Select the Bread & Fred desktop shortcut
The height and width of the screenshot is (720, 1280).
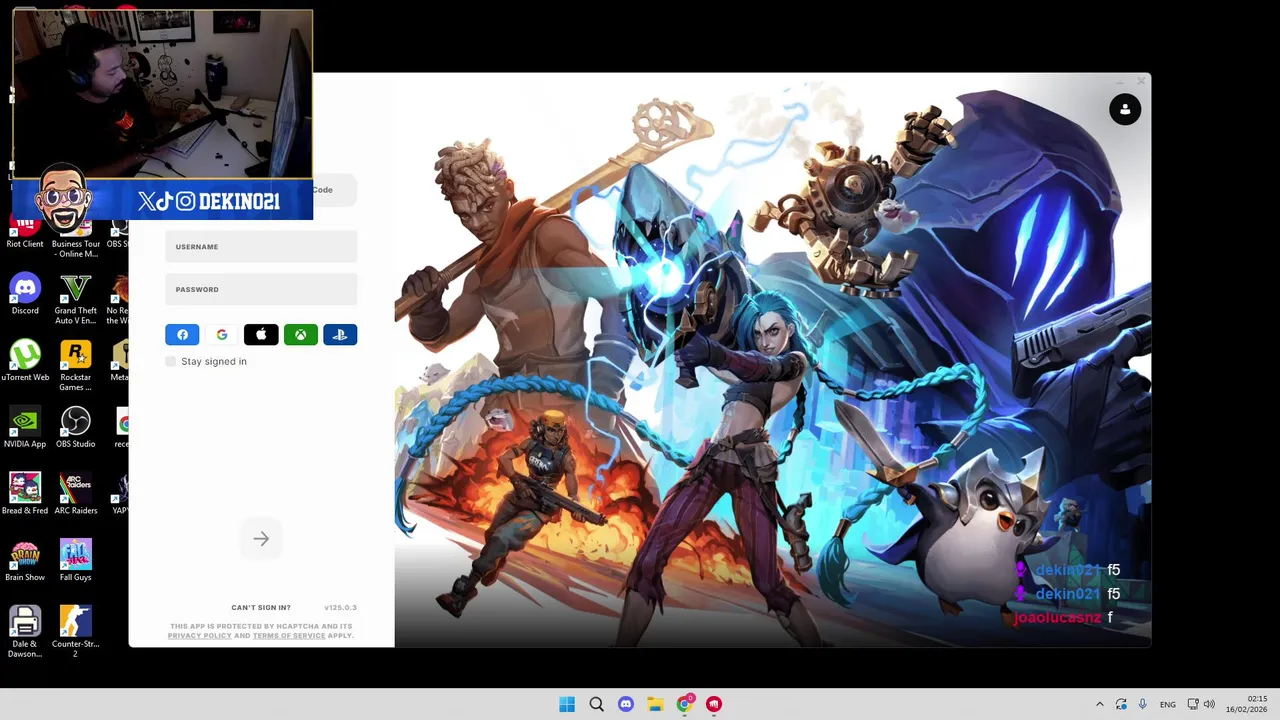click(25, 494)
